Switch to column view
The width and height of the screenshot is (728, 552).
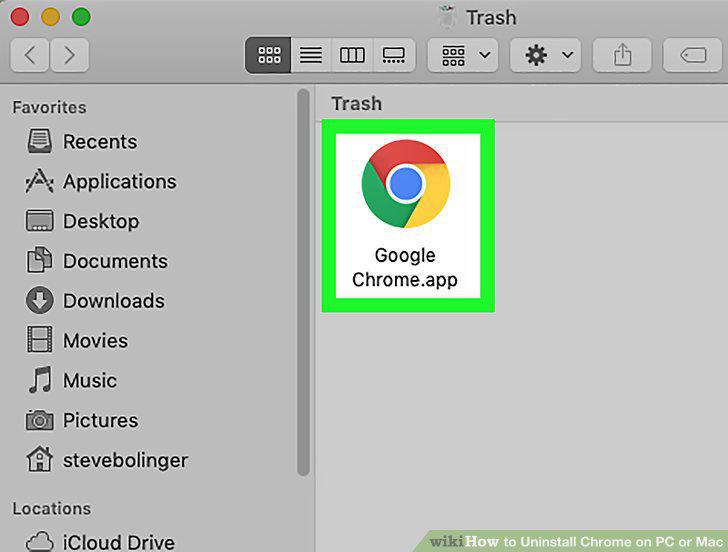click(x=352, y=55)
